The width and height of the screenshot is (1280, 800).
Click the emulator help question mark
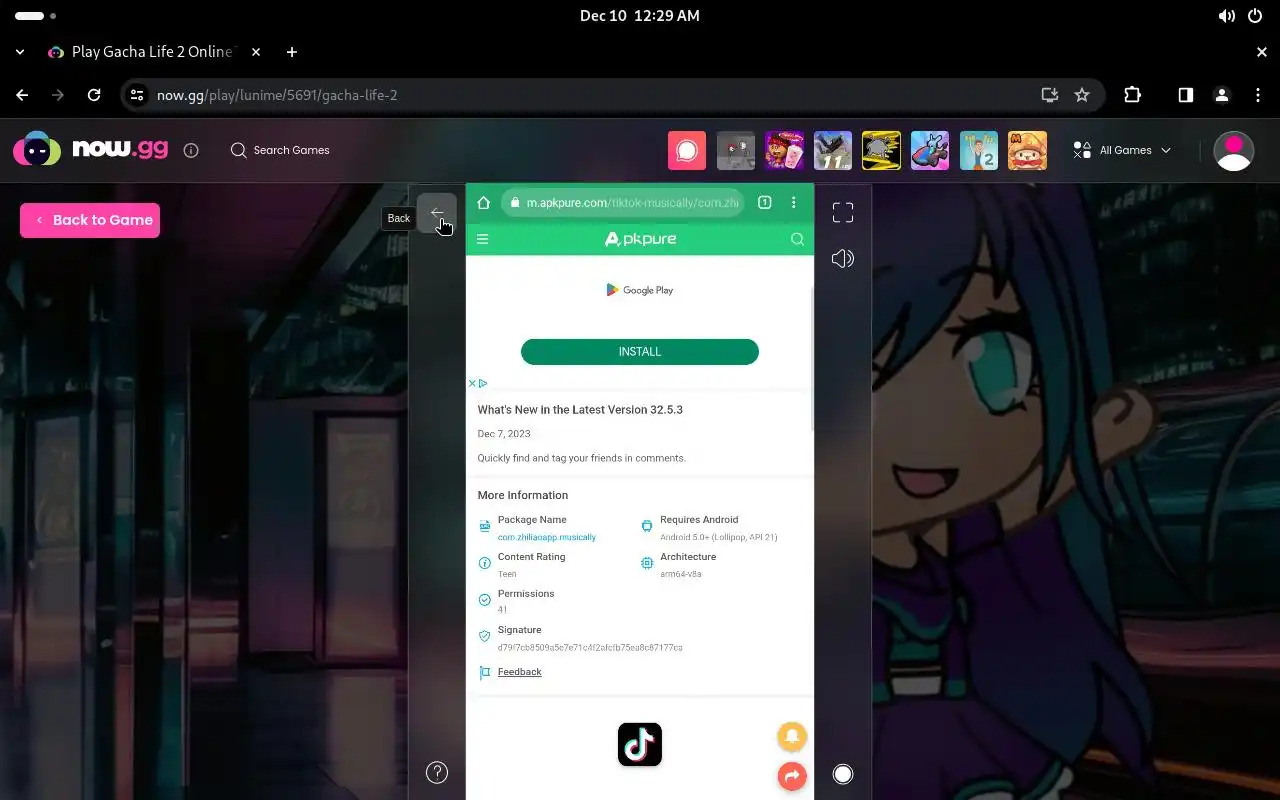[437, 772]
